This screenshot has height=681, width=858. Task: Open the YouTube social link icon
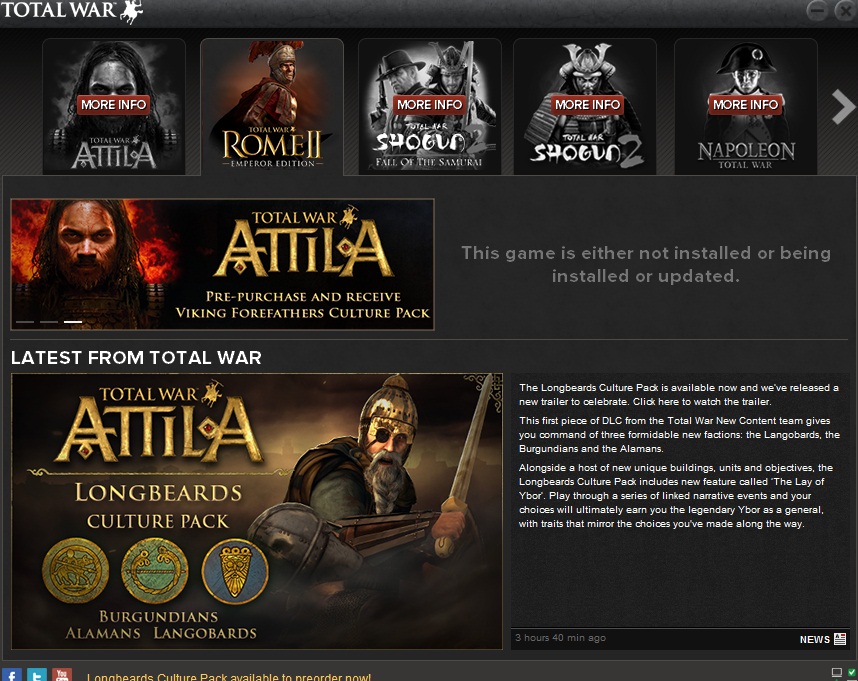62,675
